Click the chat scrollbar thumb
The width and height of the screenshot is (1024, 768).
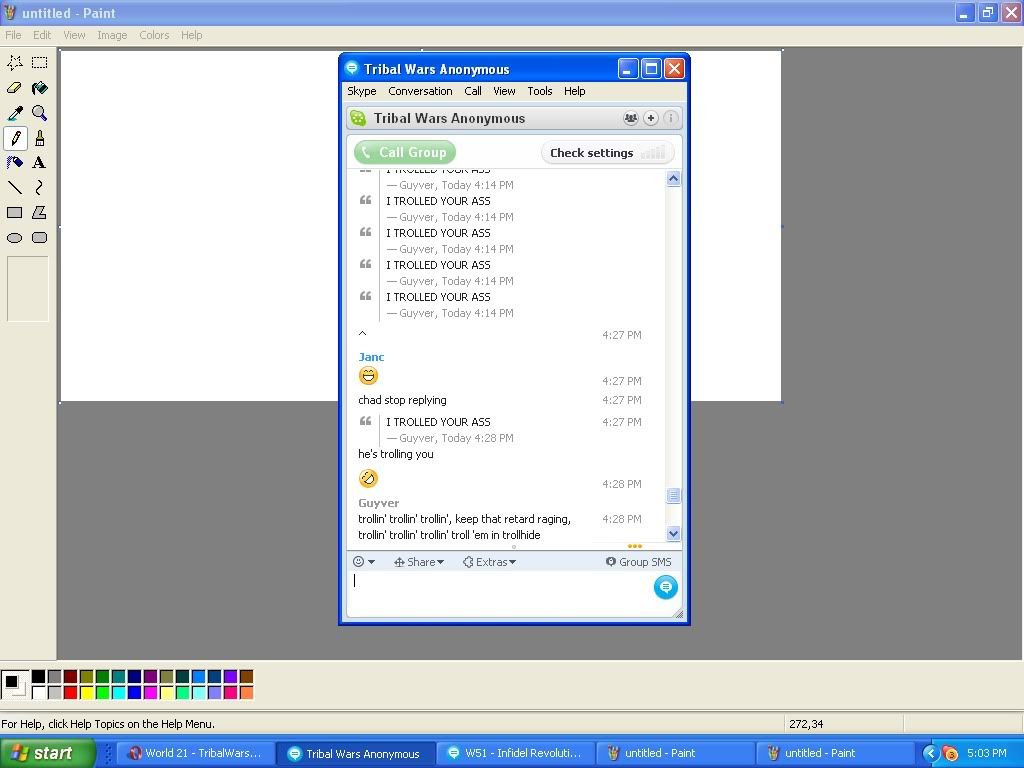tap(673, 496)
